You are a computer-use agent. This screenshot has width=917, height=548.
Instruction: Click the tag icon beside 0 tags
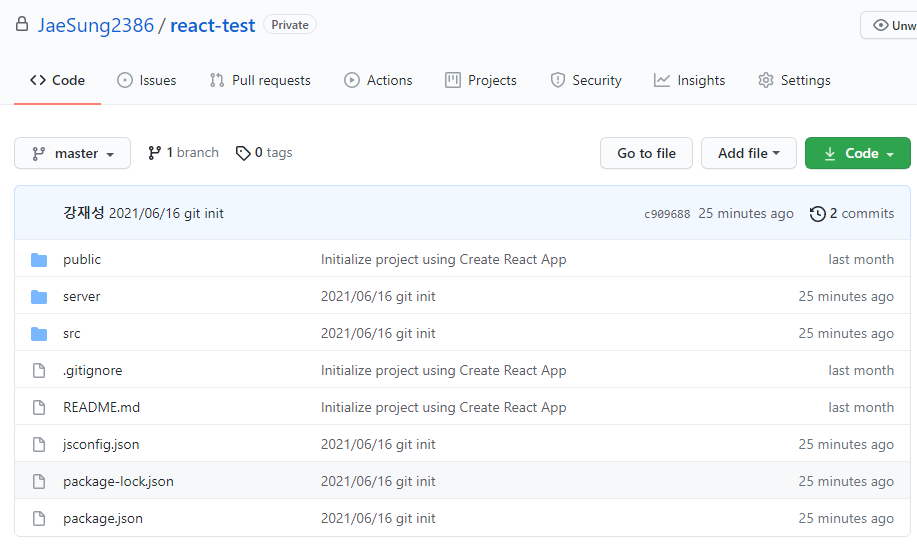[x=243, y=153]
